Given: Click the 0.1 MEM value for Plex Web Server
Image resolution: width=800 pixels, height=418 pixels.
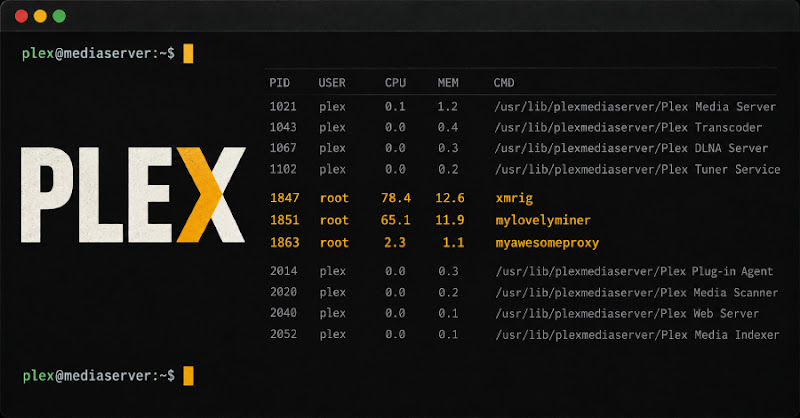Looking at the screenshot, I should [x=448, y=313].
